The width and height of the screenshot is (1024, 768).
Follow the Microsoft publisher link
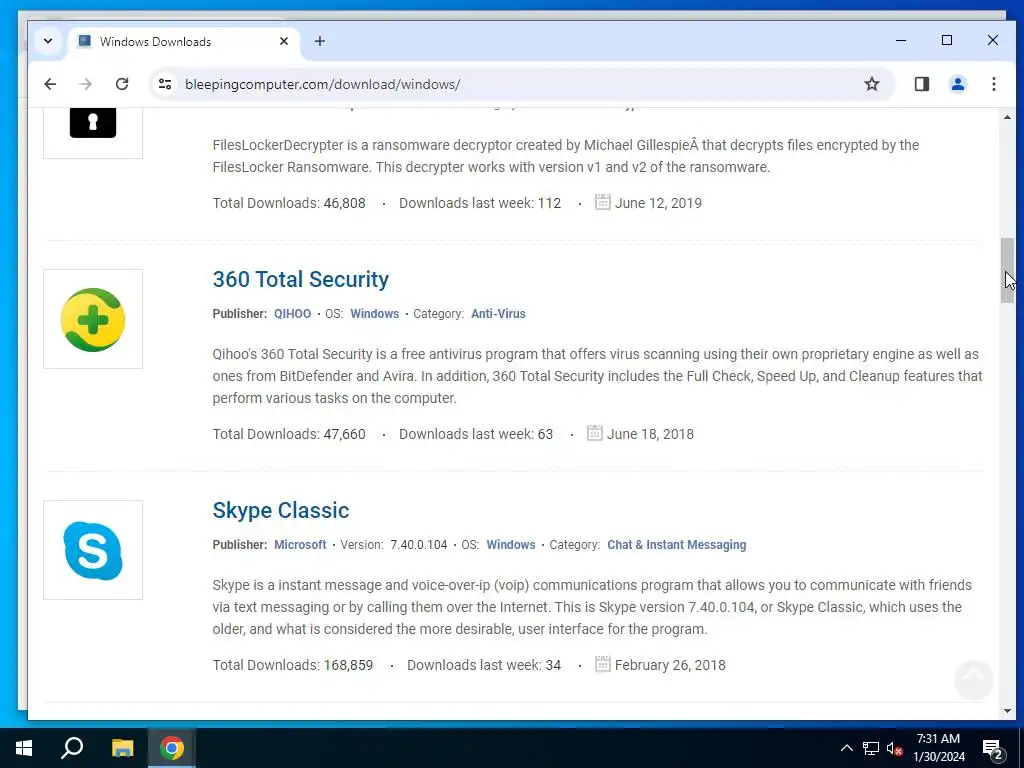coord(300,545)
